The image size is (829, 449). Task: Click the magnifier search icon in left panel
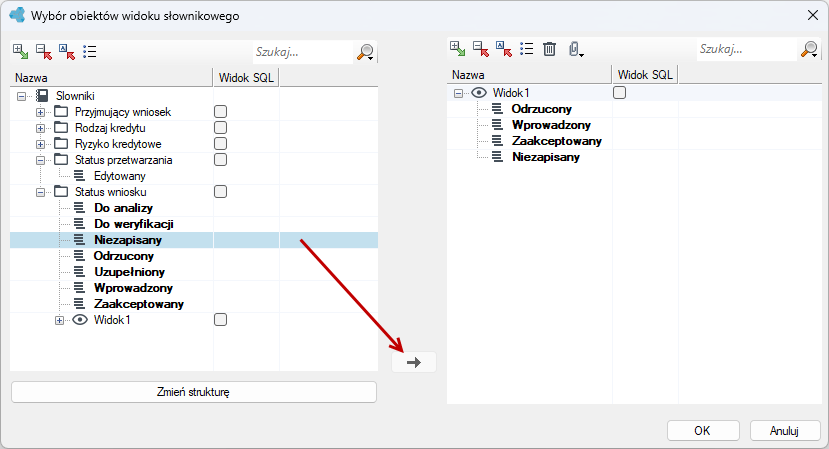365,52
